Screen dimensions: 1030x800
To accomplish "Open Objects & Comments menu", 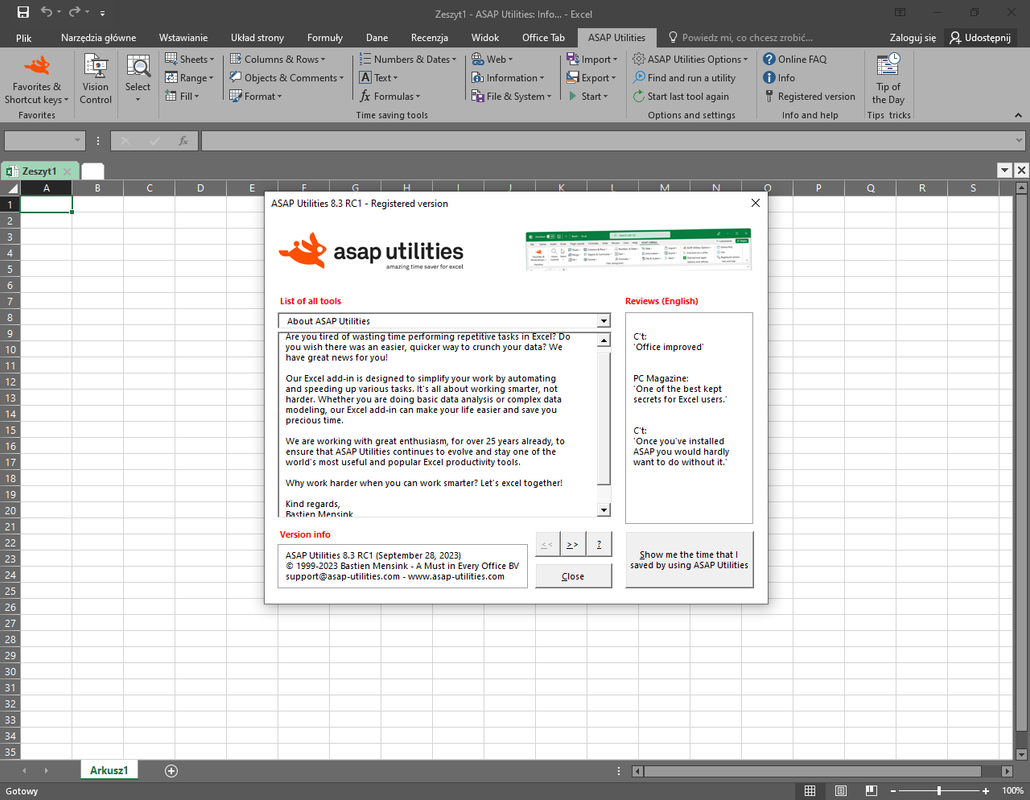I will (286, 78).
